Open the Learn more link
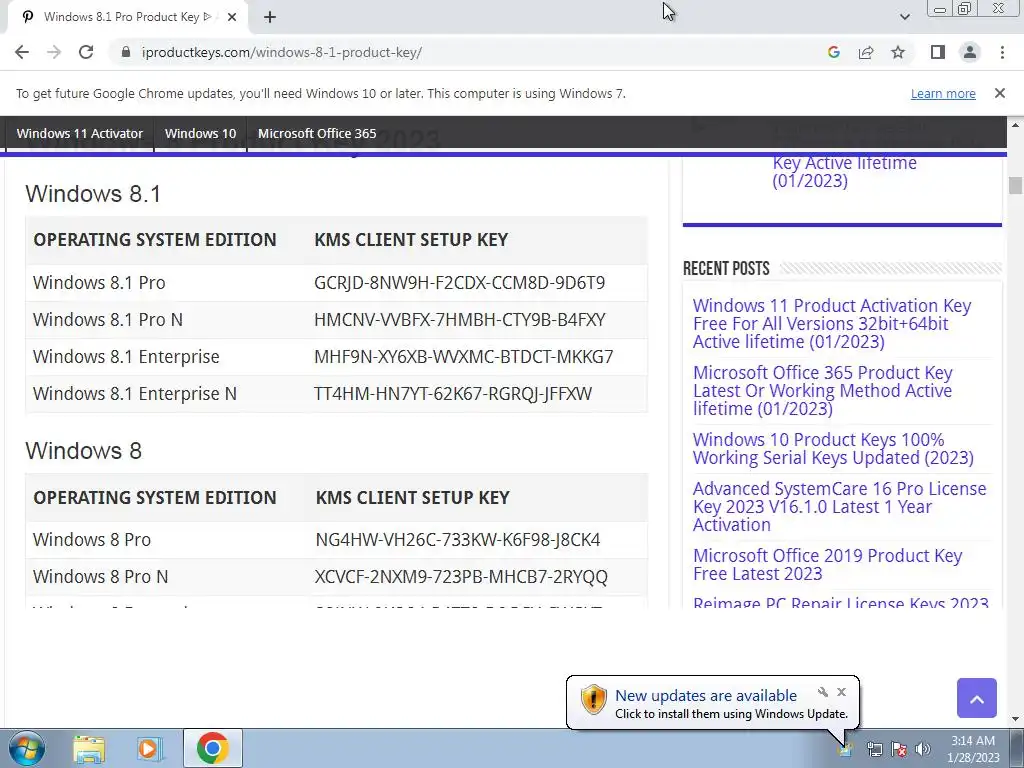The image size is (1024, 768). [x=943, y=93]
